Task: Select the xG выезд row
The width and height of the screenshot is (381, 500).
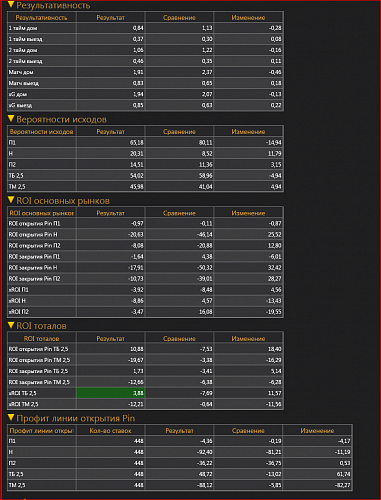Action: [145, 105]
